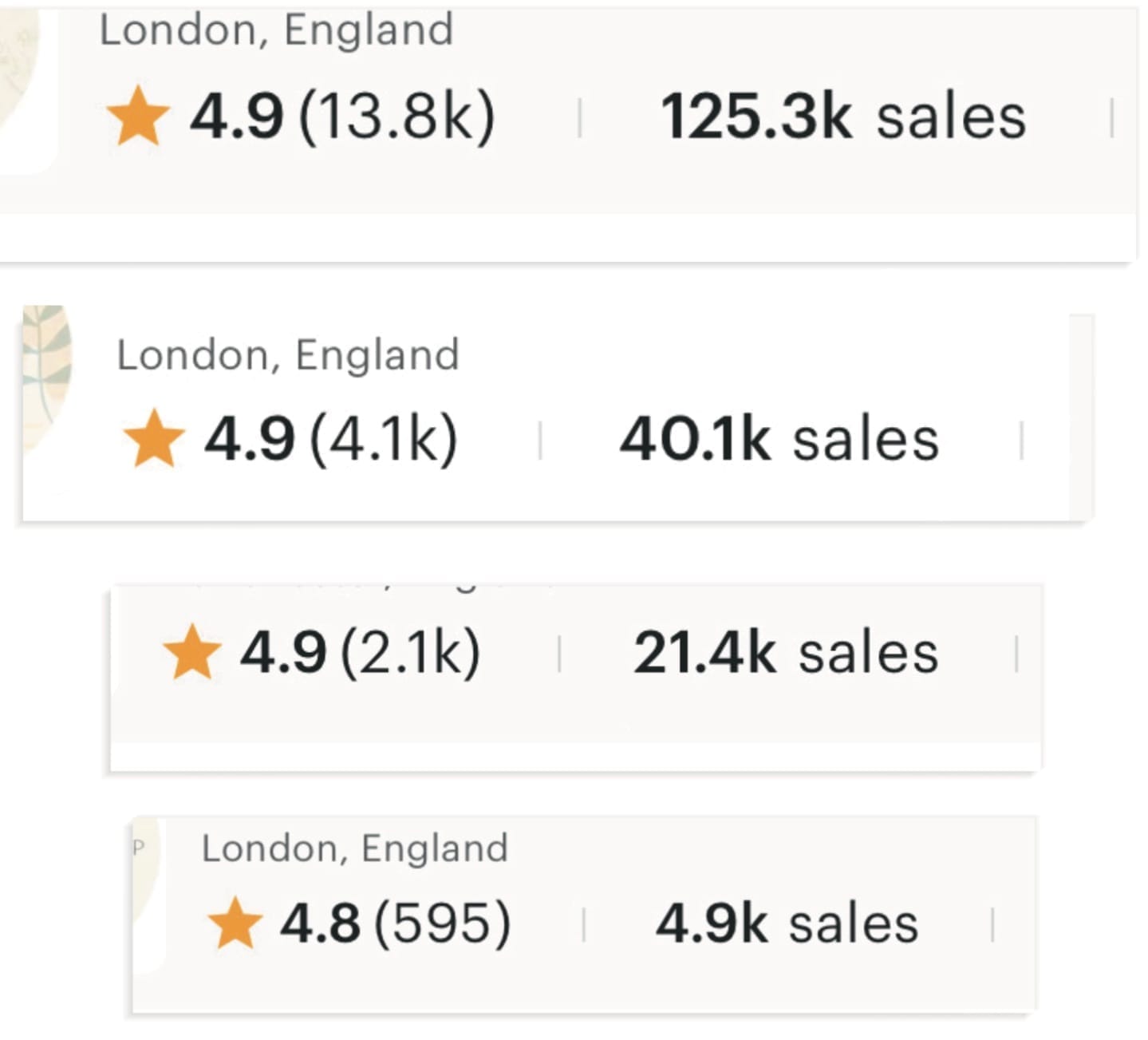Click the orange star beside the 2.1k reviews
1148x1040 pixels.
tap(191, 652)
